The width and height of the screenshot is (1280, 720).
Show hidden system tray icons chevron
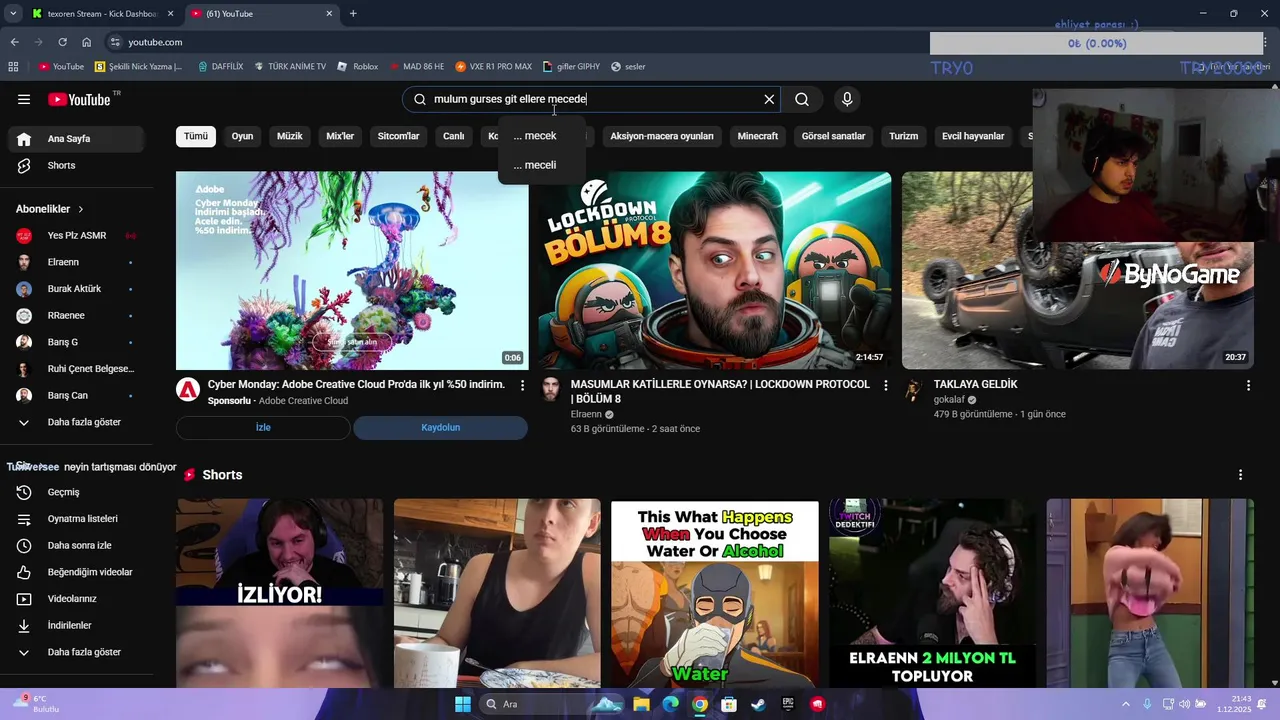tap(1125, 704)
